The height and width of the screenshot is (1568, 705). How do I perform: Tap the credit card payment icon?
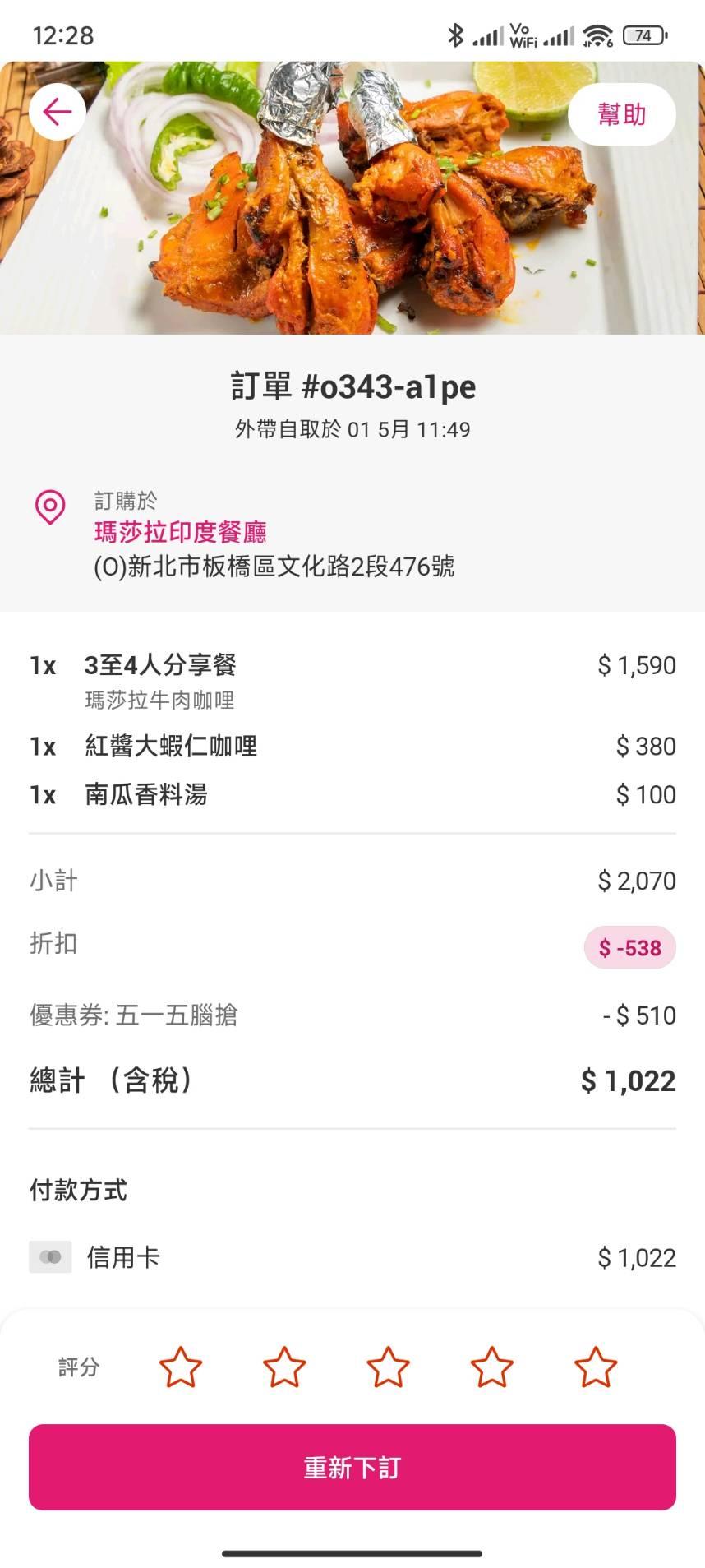(x=50, y=1257)
